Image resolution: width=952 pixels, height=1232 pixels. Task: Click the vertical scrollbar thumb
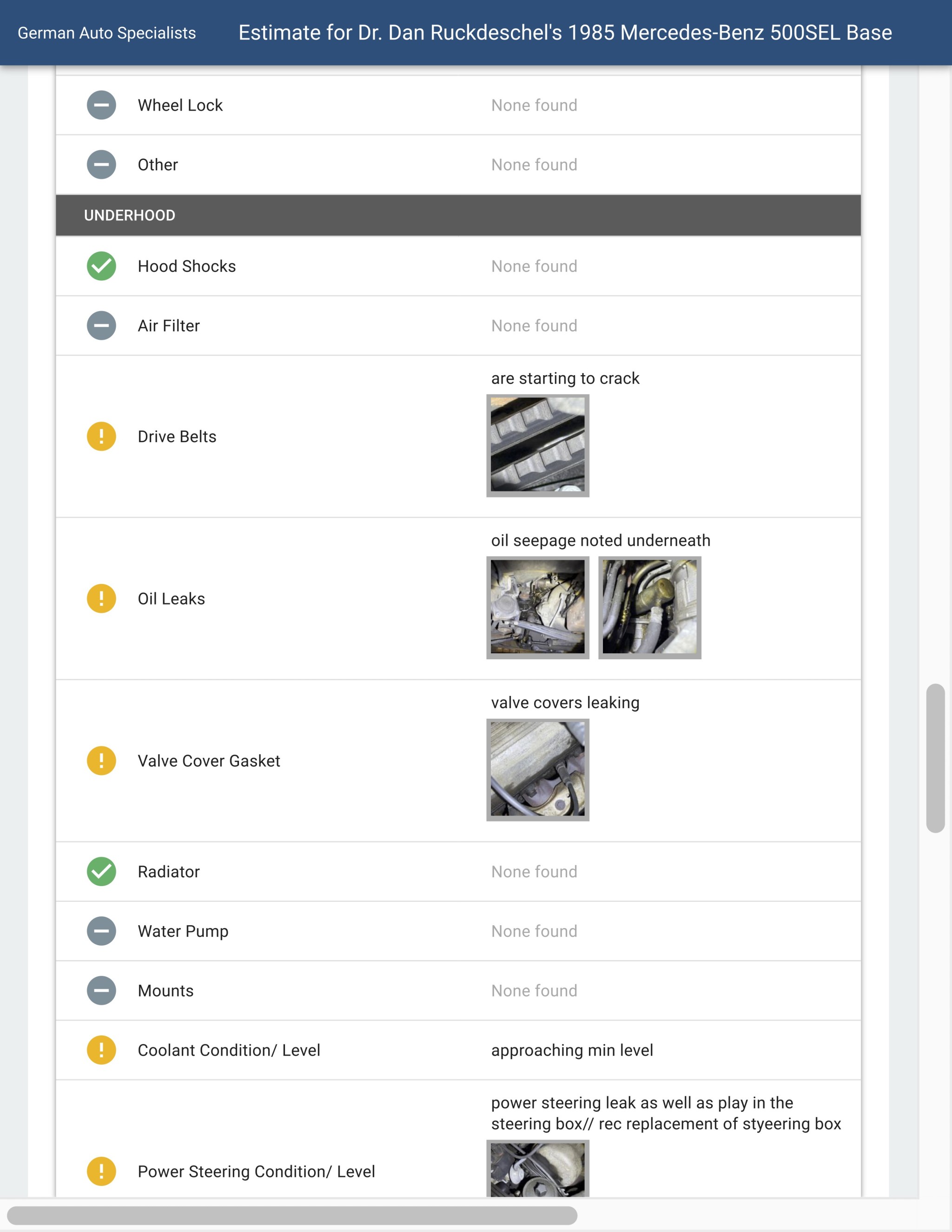935,758
